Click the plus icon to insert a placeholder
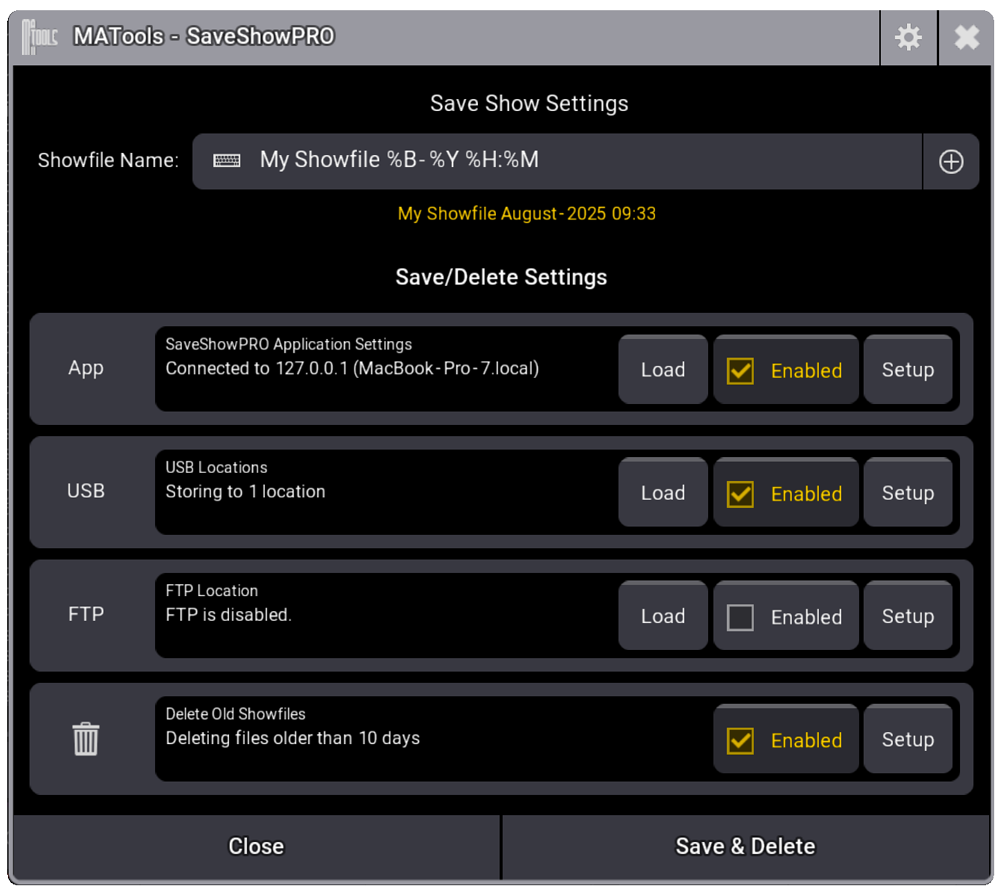The image size is (1000, 894). point(951,160)
